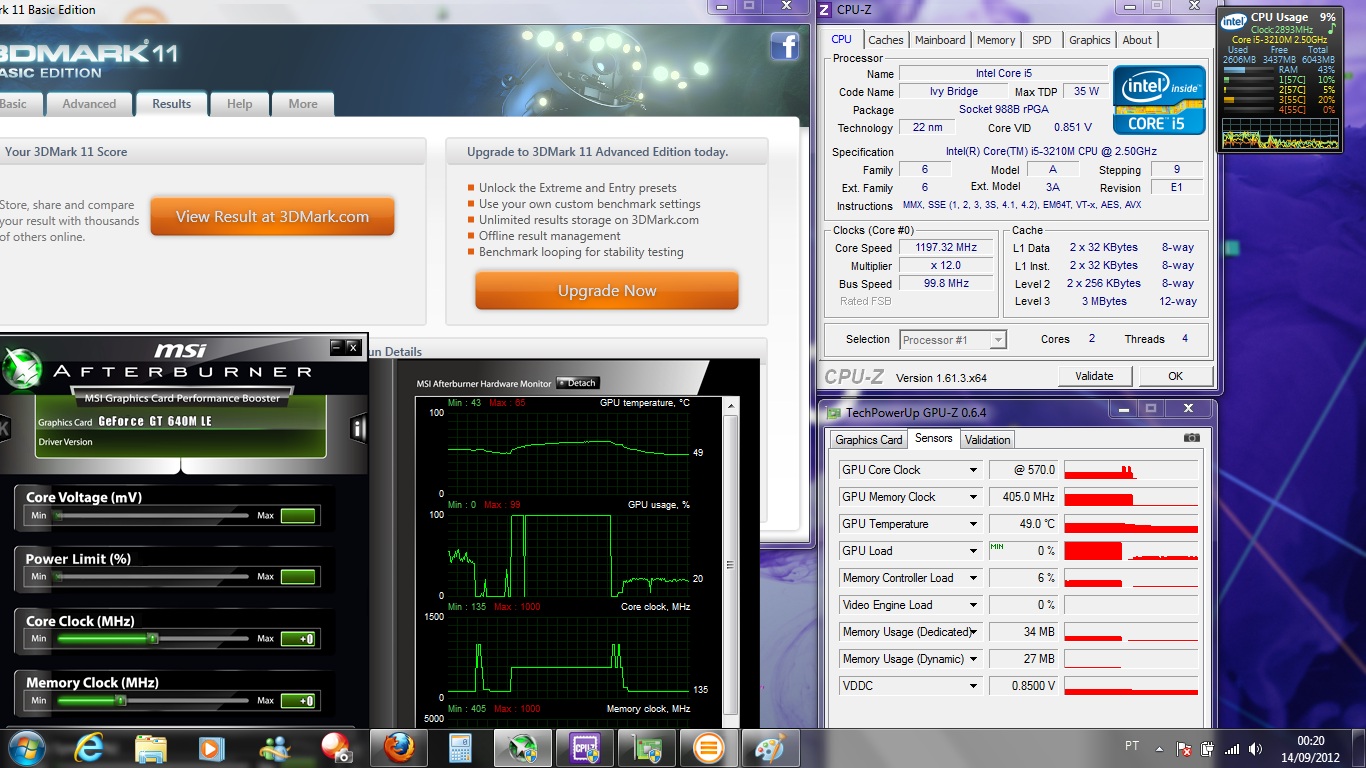Open the Validation tab in GPU-Z

[987, 440]
